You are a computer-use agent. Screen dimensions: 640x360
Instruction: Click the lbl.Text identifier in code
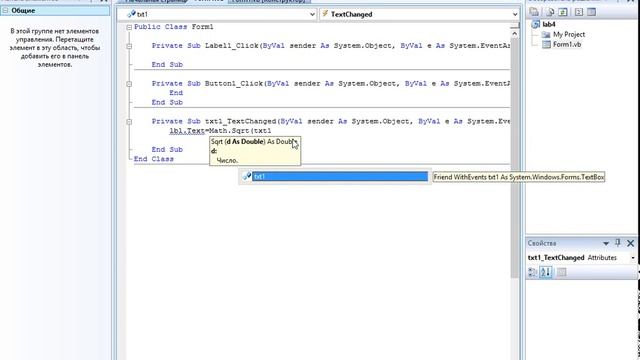tap(187, 131)
